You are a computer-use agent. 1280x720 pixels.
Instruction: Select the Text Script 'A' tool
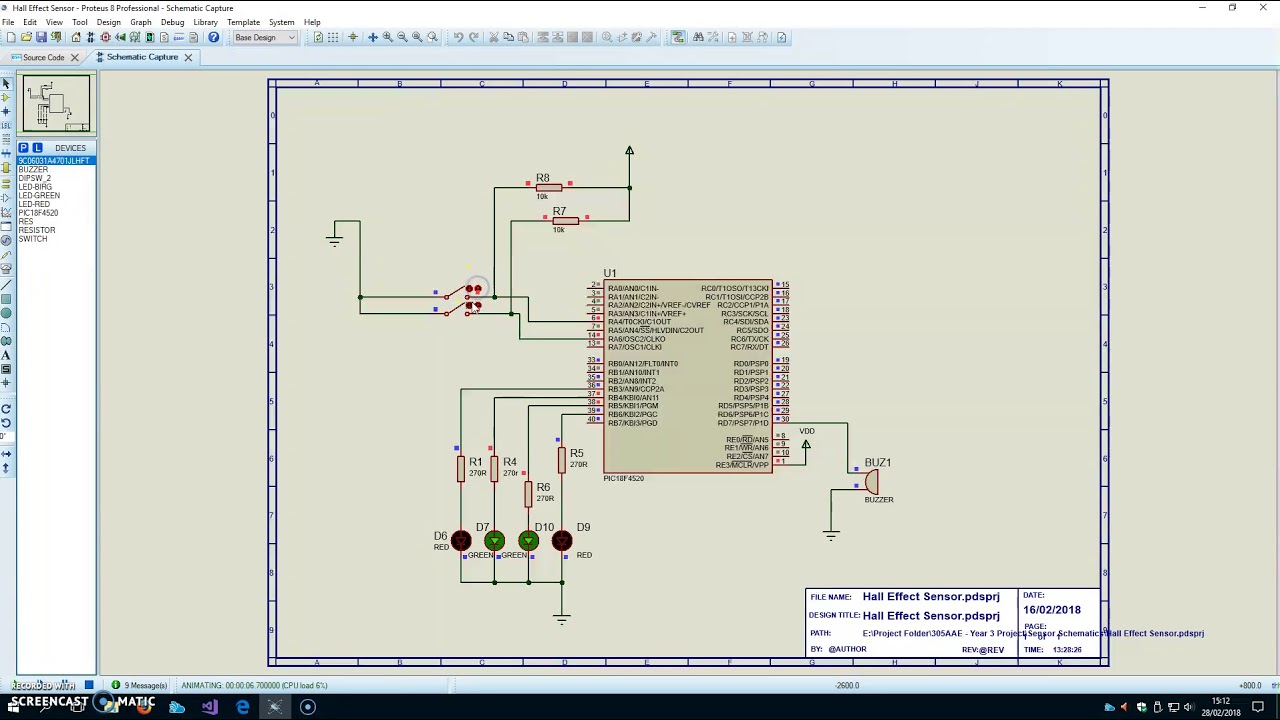click(x=6, y=355)
